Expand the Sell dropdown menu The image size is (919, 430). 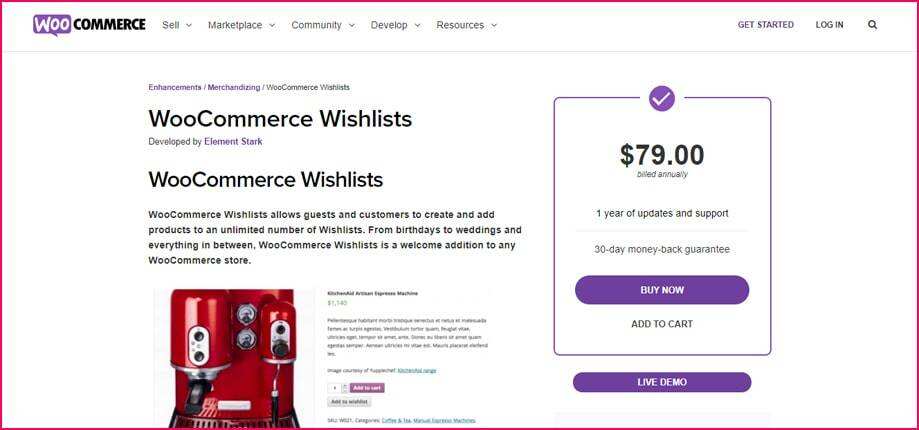pos(177,25)
